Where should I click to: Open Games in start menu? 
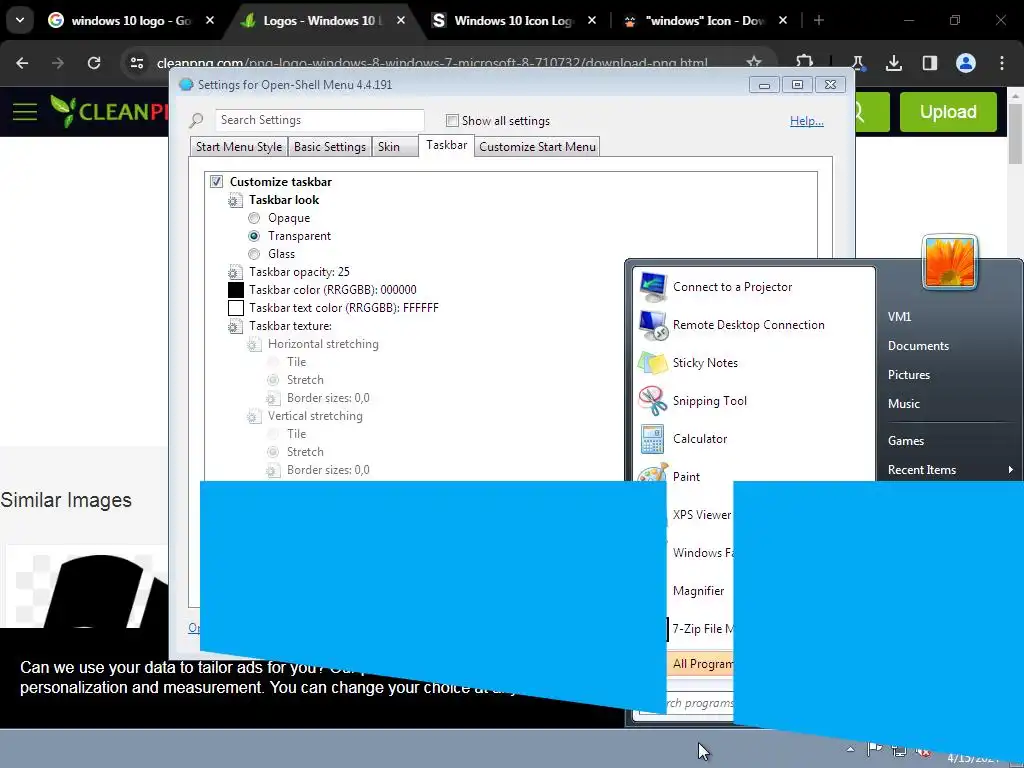[x=906, y=441]
